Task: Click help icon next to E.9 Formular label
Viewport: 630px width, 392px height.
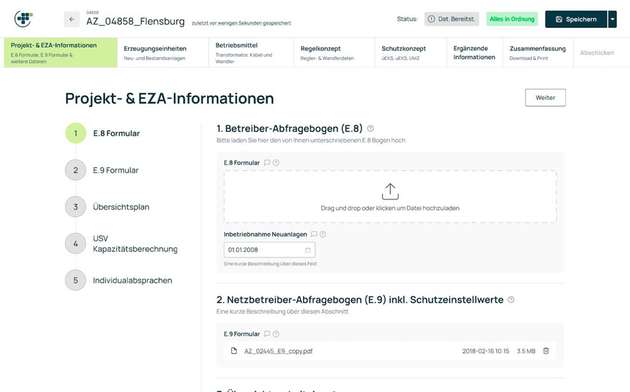Action: tap(276, 334)
